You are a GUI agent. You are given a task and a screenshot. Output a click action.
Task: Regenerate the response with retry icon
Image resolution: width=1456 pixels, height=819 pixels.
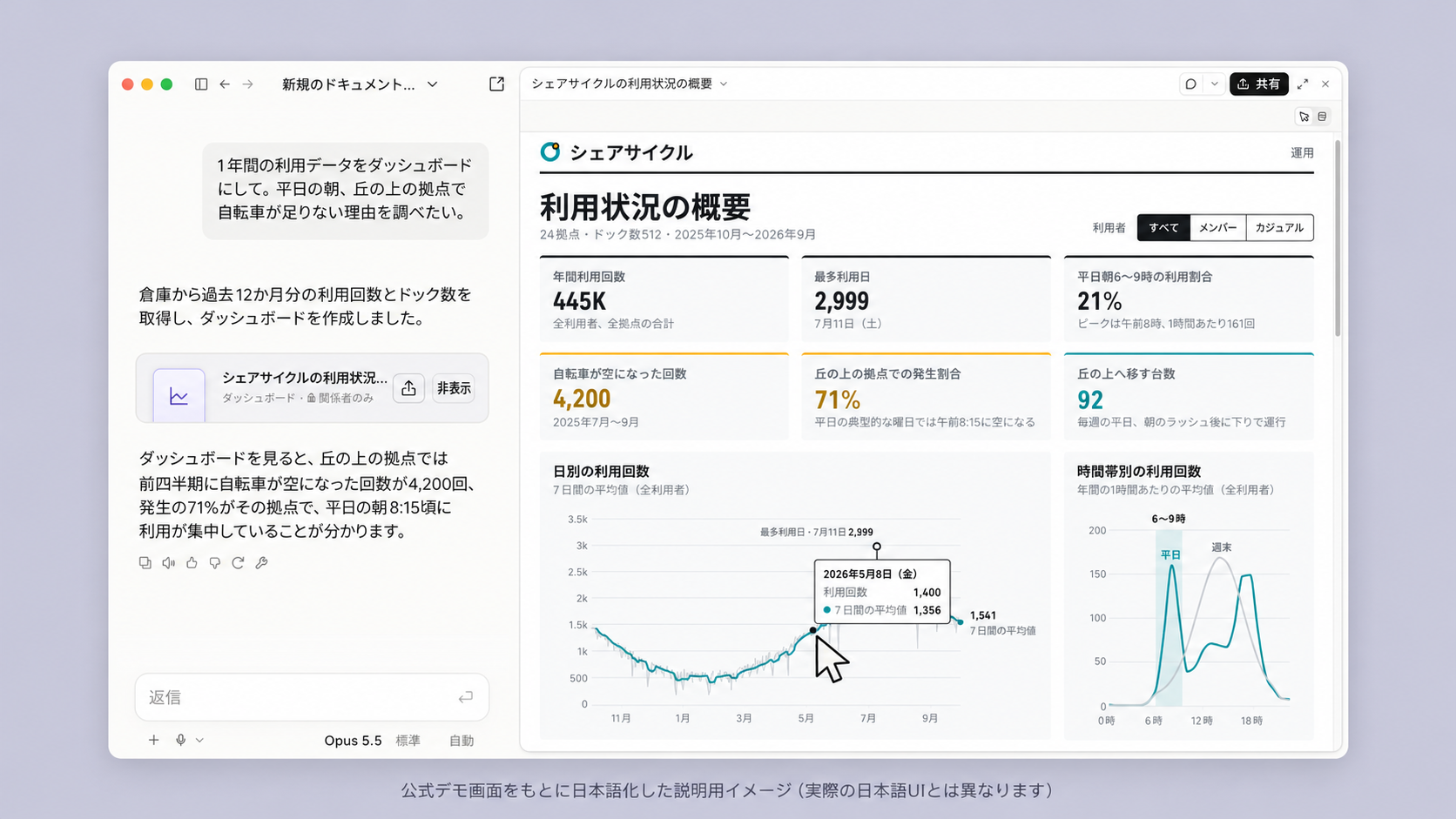click(x=238, y=563)
